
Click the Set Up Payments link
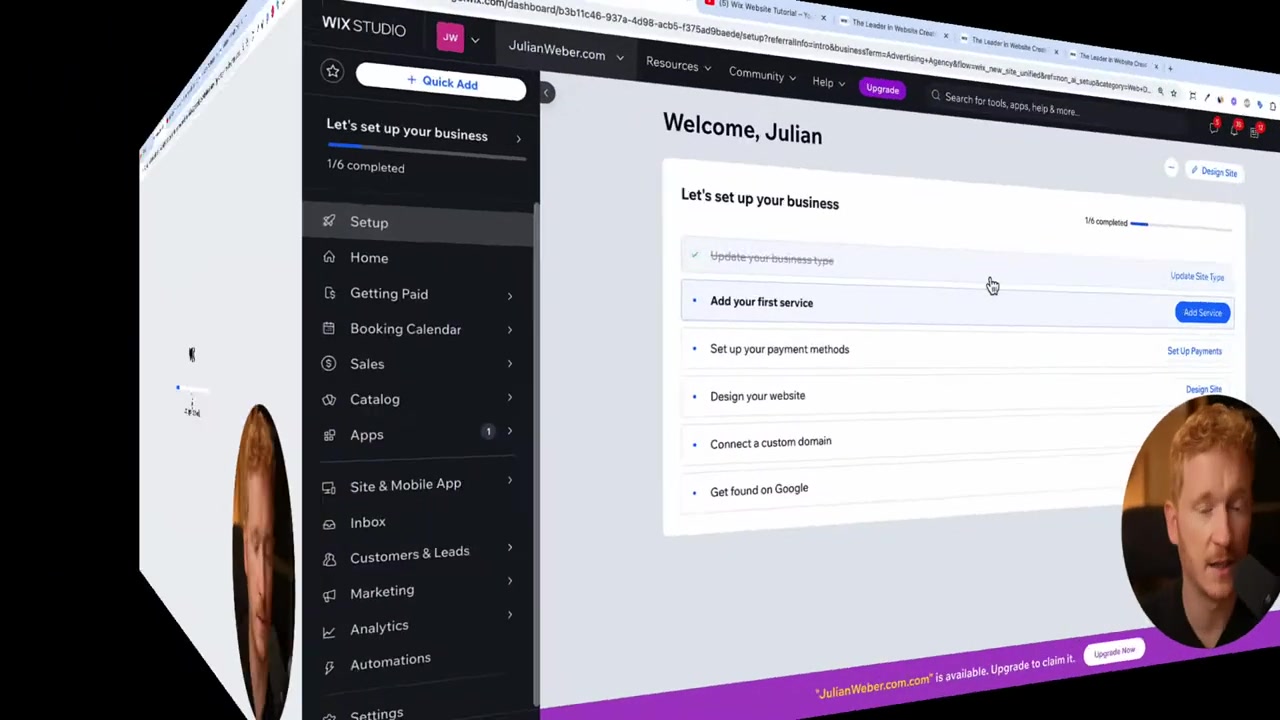tap(1194, 351)
